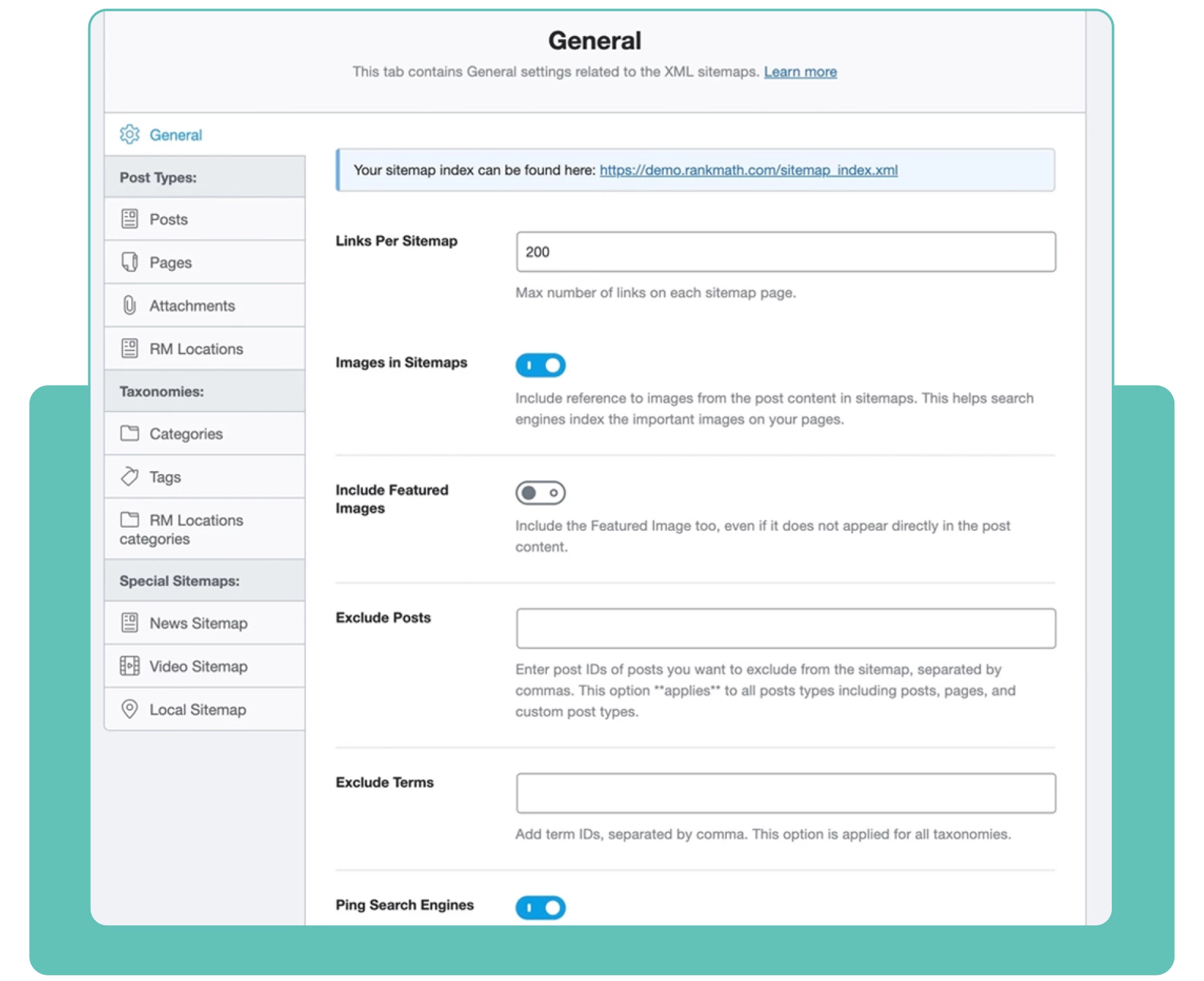Enable the Include Featured Images toggle
1204x981 pixels.
pos(540,492)
